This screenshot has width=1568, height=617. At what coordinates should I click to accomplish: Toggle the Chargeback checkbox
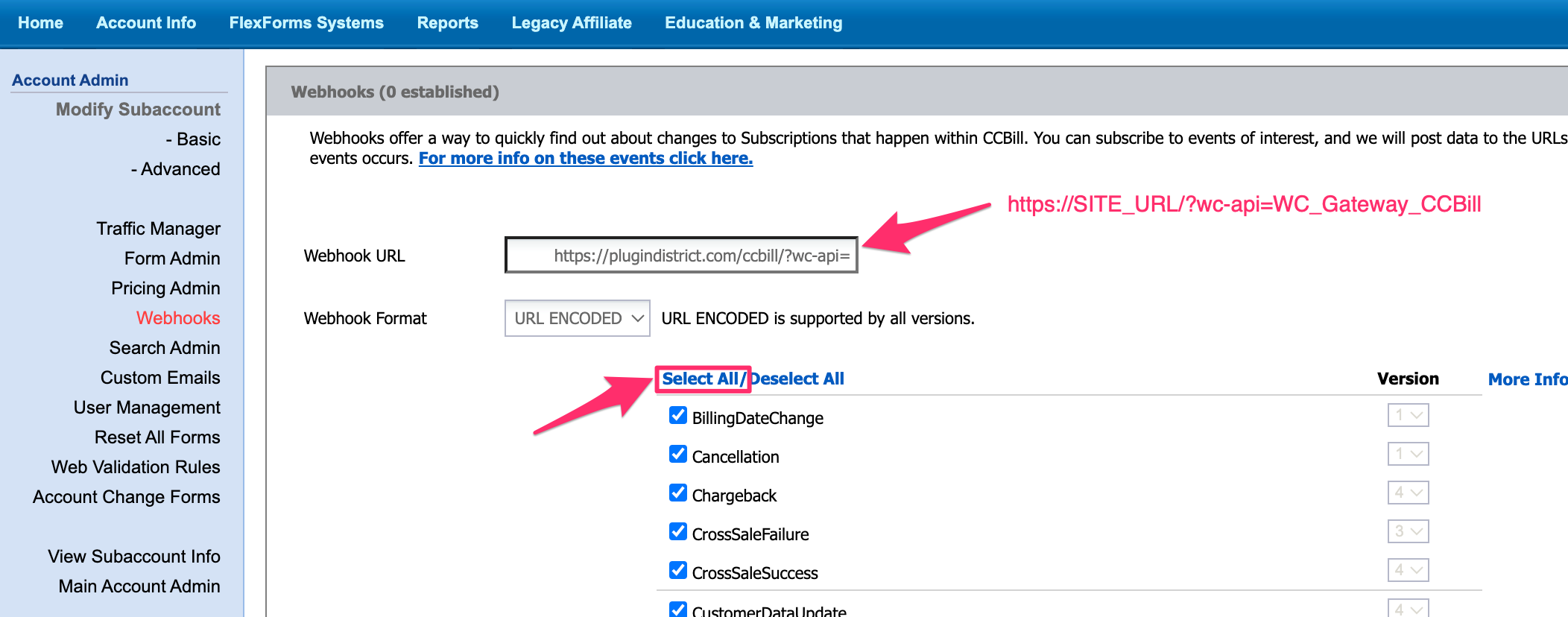click(x=678, y=493)
